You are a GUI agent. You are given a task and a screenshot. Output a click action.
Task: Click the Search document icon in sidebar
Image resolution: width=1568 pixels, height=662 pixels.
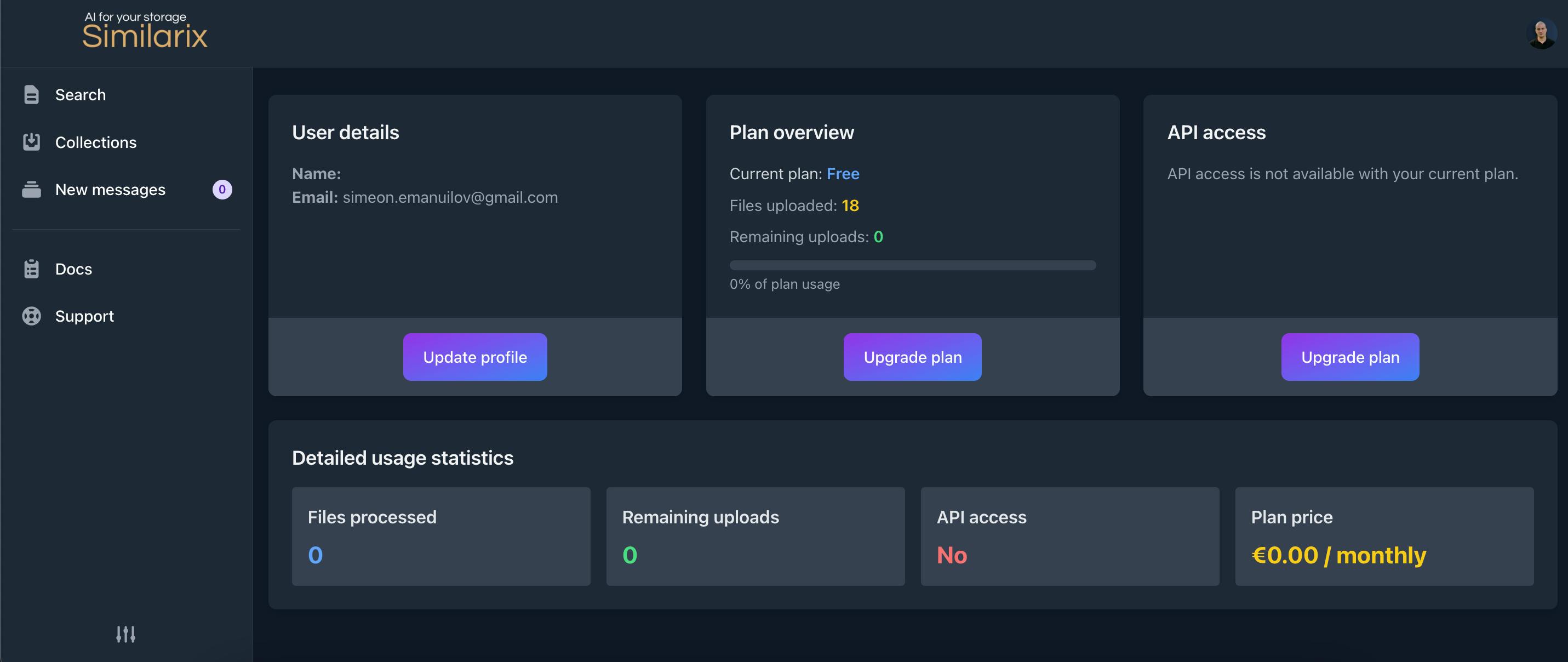(x=31, y=95)
